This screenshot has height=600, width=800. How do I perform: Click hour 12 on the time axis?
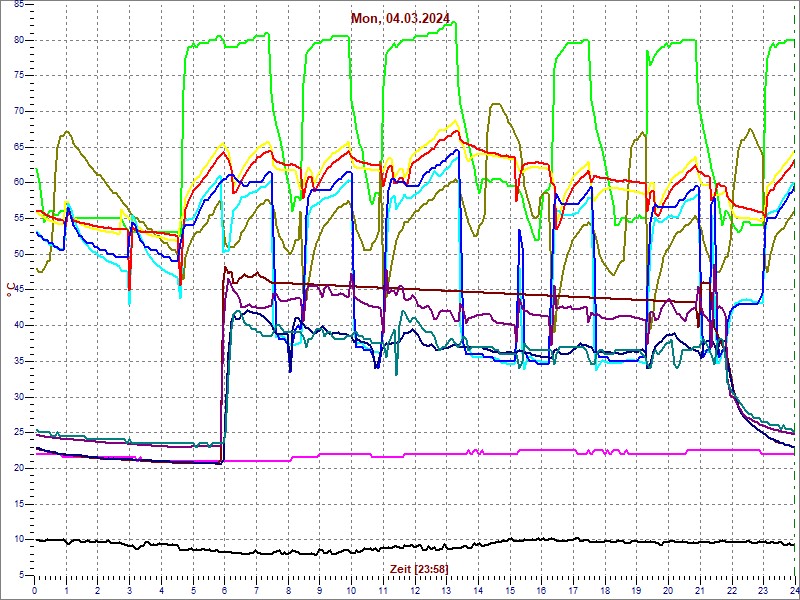coord(415,590)
